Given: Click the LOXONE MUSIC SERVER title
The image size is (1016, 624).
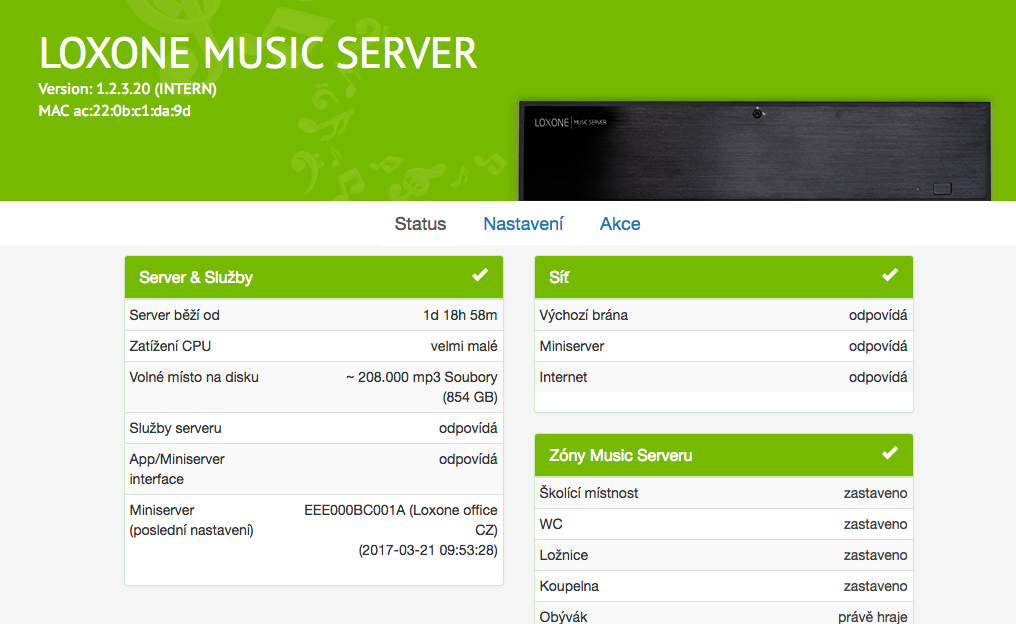Looking at the screenshot, I should pos(258,54).
